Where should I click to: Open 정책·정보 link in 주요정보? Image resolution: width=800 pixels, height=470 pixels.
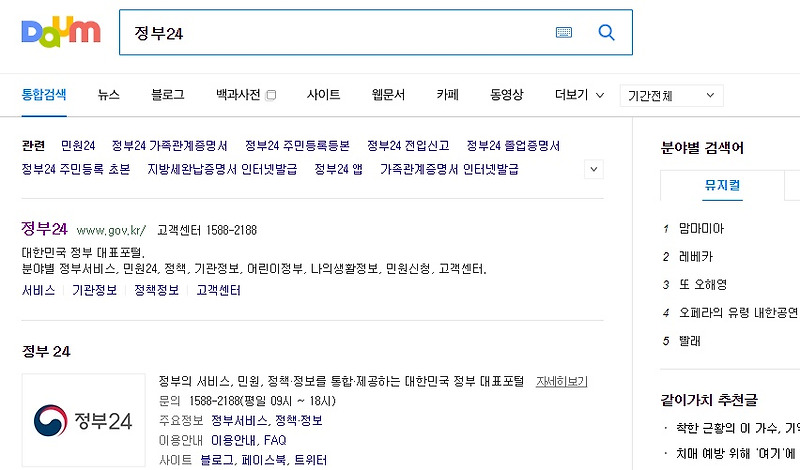click(299, 420)
